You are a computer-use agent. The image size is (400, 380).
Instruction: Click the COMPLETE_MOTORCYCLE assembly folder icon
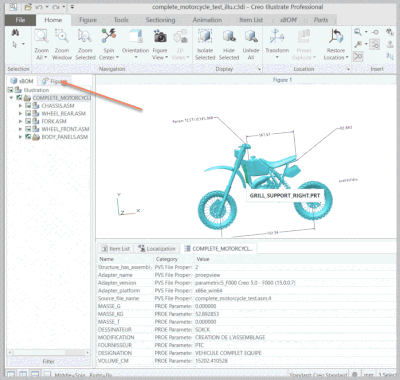(28, 98)
